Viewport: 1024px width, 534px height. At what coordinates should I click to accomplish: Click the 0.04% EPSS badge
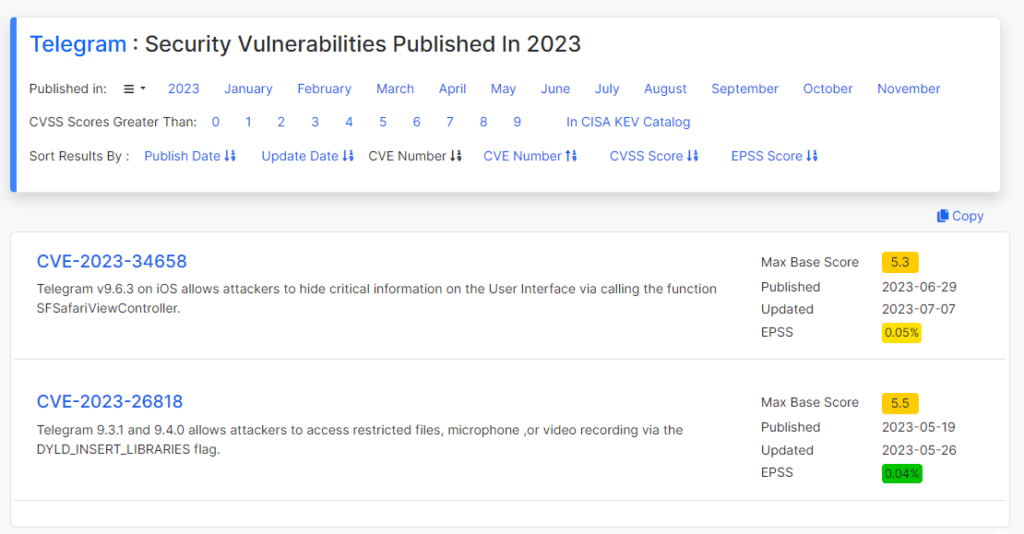click(x=902, y=474)
